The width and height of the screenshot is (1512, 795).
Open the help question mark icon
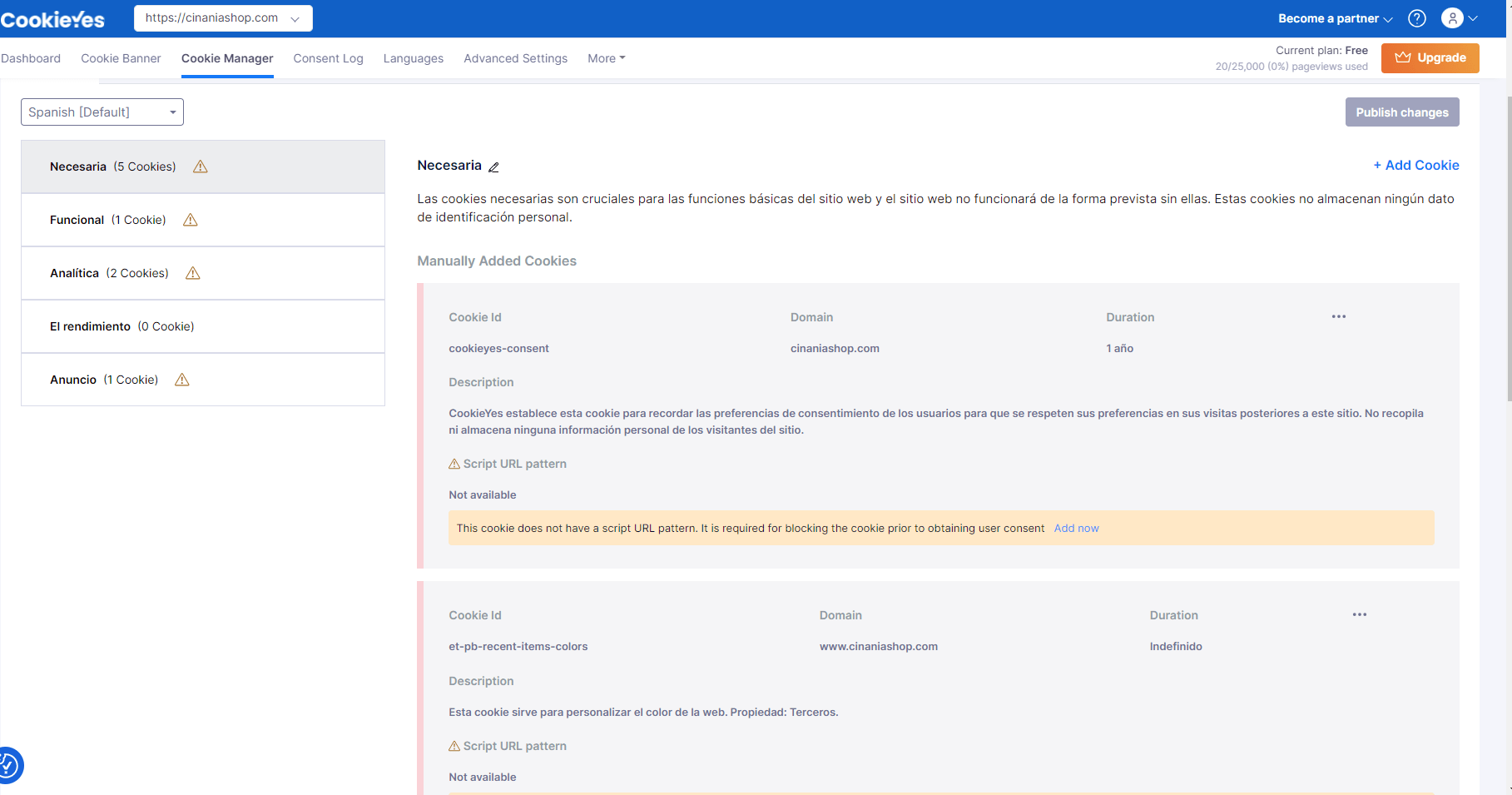click(x=1417, y=18)
